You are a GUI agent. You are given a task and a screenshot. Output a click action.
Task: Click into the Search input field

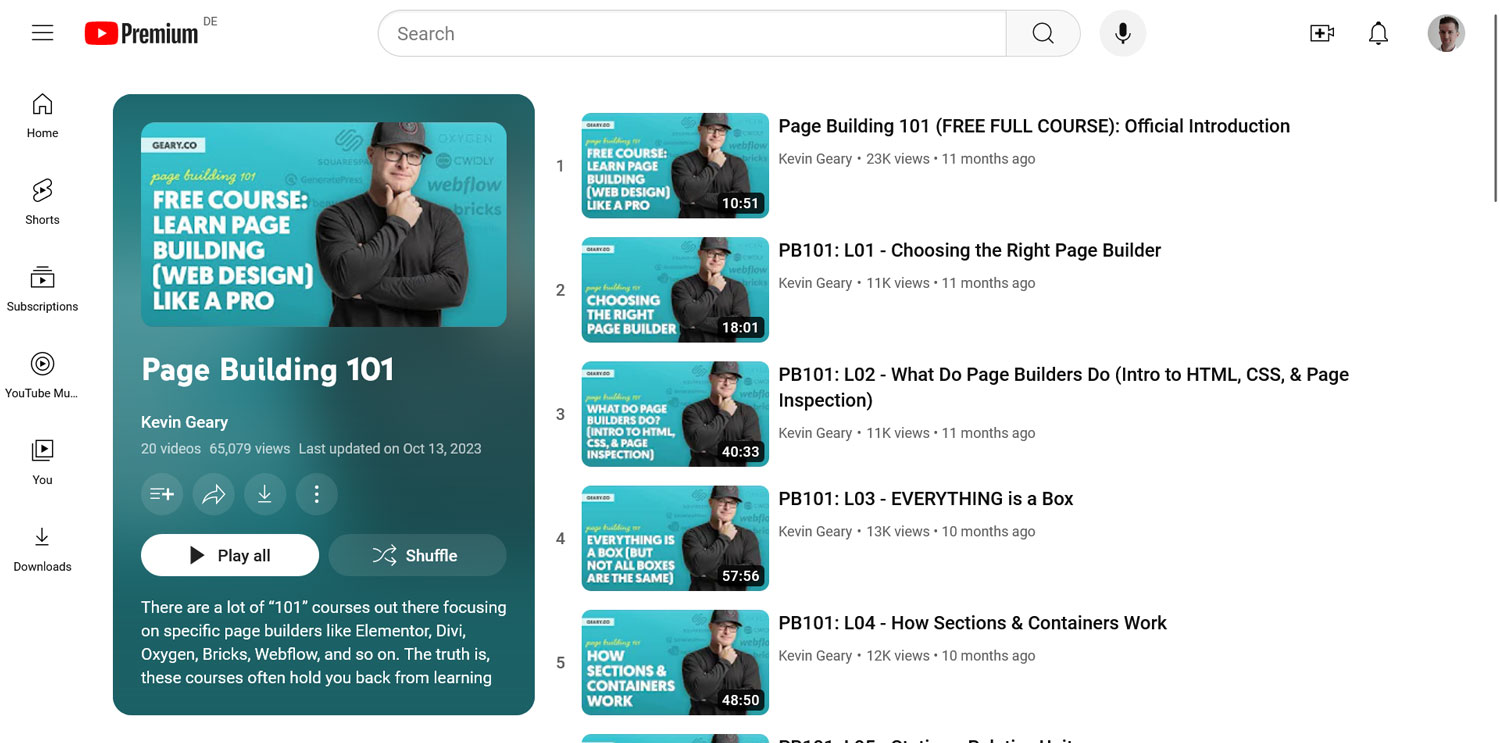pos(690,34)
